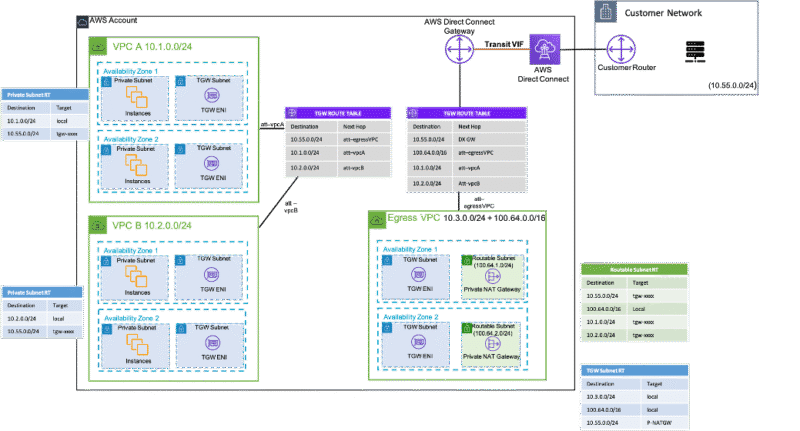Click green lock icon of Routable Subnet 100.64.1.0/24

466,261
